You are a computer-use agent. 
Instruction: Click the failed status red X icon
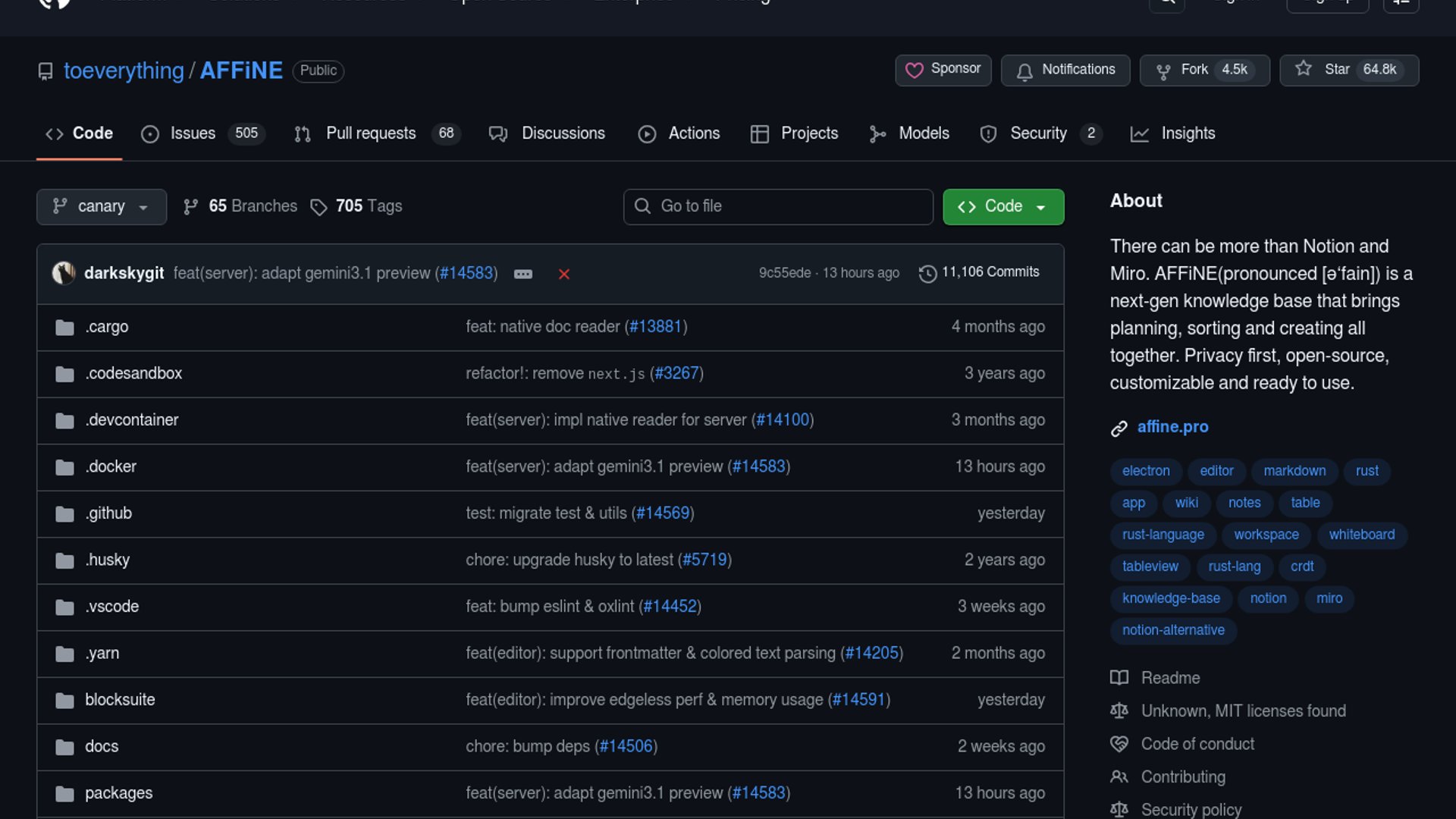(563, 274)
